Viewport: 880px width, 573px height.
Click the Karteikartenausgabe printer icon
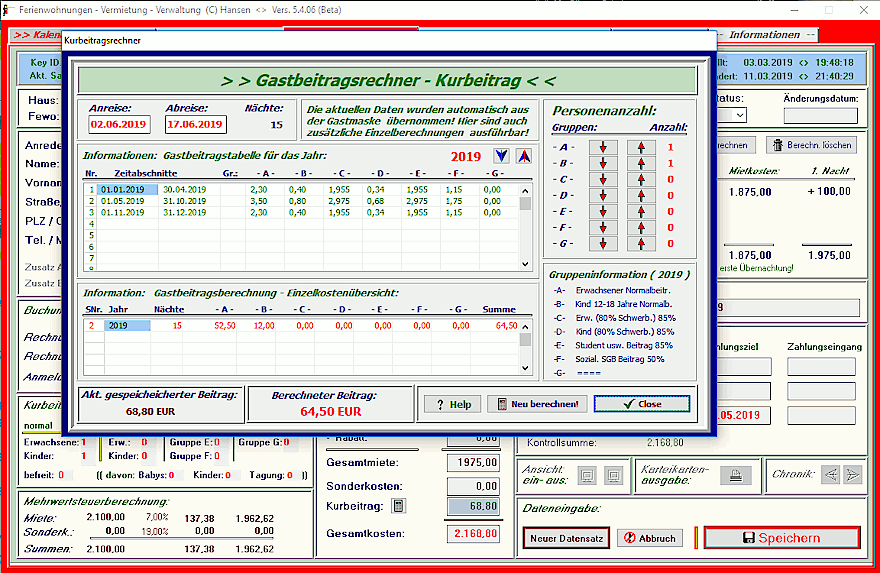pos(736,475)
